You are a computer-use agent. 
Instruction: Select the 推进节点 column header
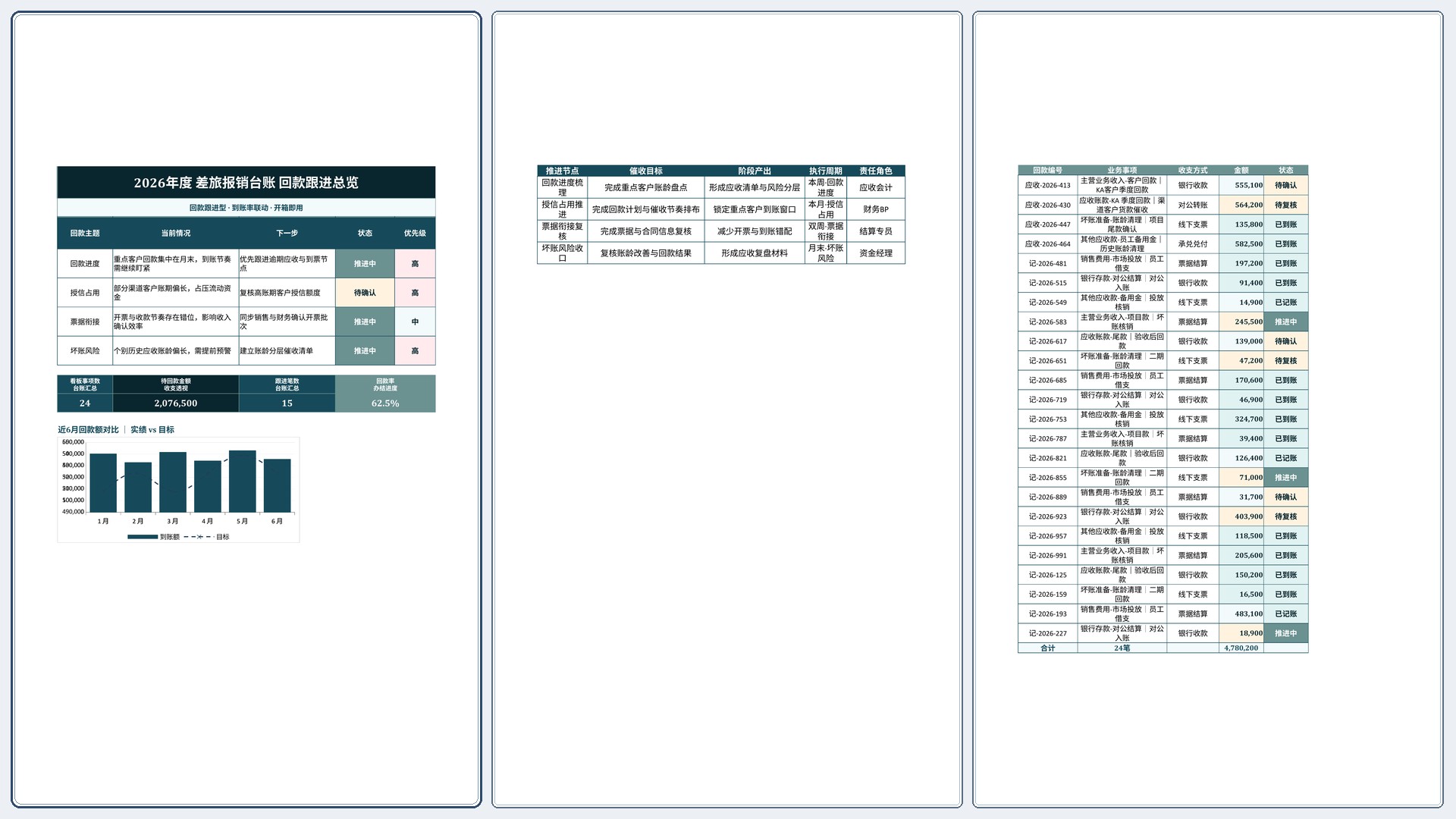click(562, 171)
